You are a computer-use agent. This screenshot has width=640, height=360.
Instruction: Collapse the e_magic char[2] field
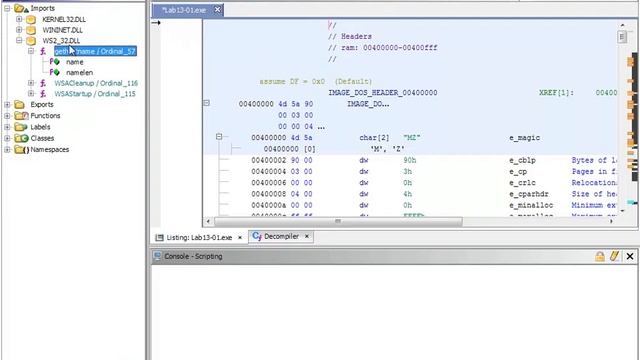click(219, 137)
